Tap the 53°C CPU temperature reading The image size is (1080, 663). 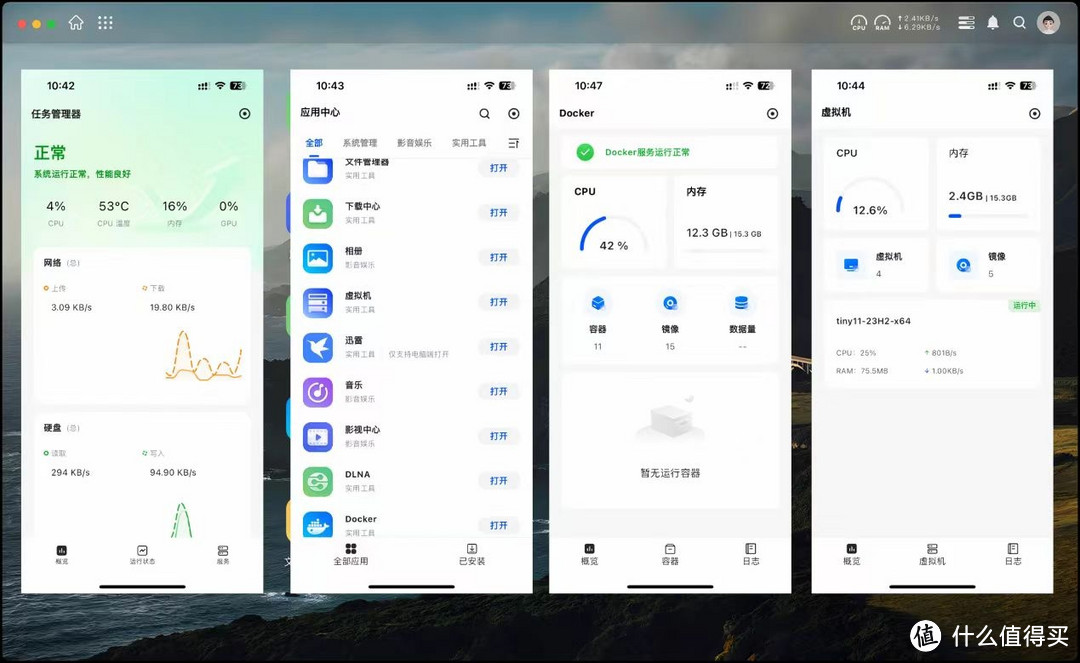(114, 206)
